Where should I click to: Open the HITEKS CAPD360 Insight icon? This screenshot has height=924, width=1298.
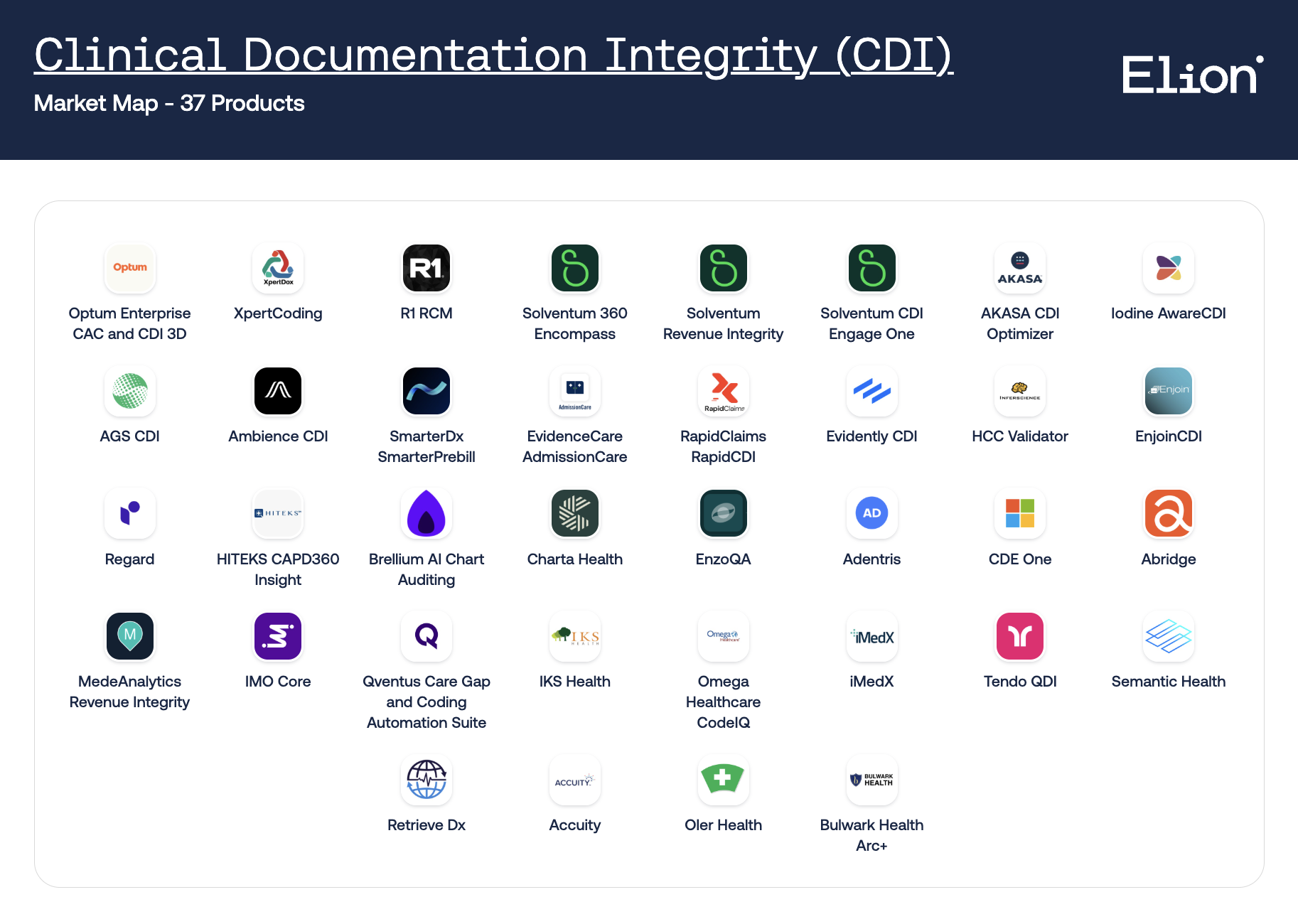tap(278, 513)
